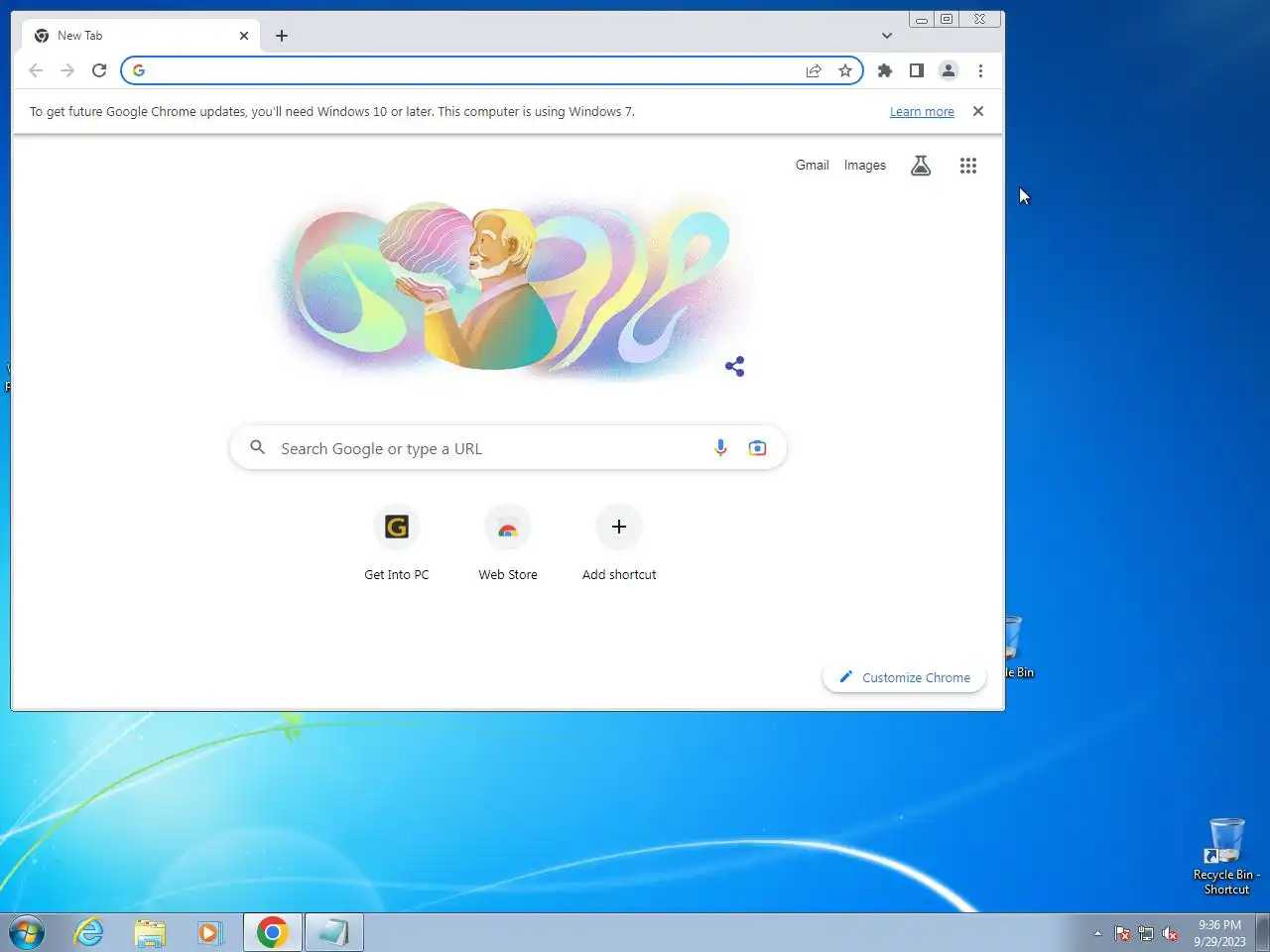Open the Windows Start menu

click(x=27, y=932)
